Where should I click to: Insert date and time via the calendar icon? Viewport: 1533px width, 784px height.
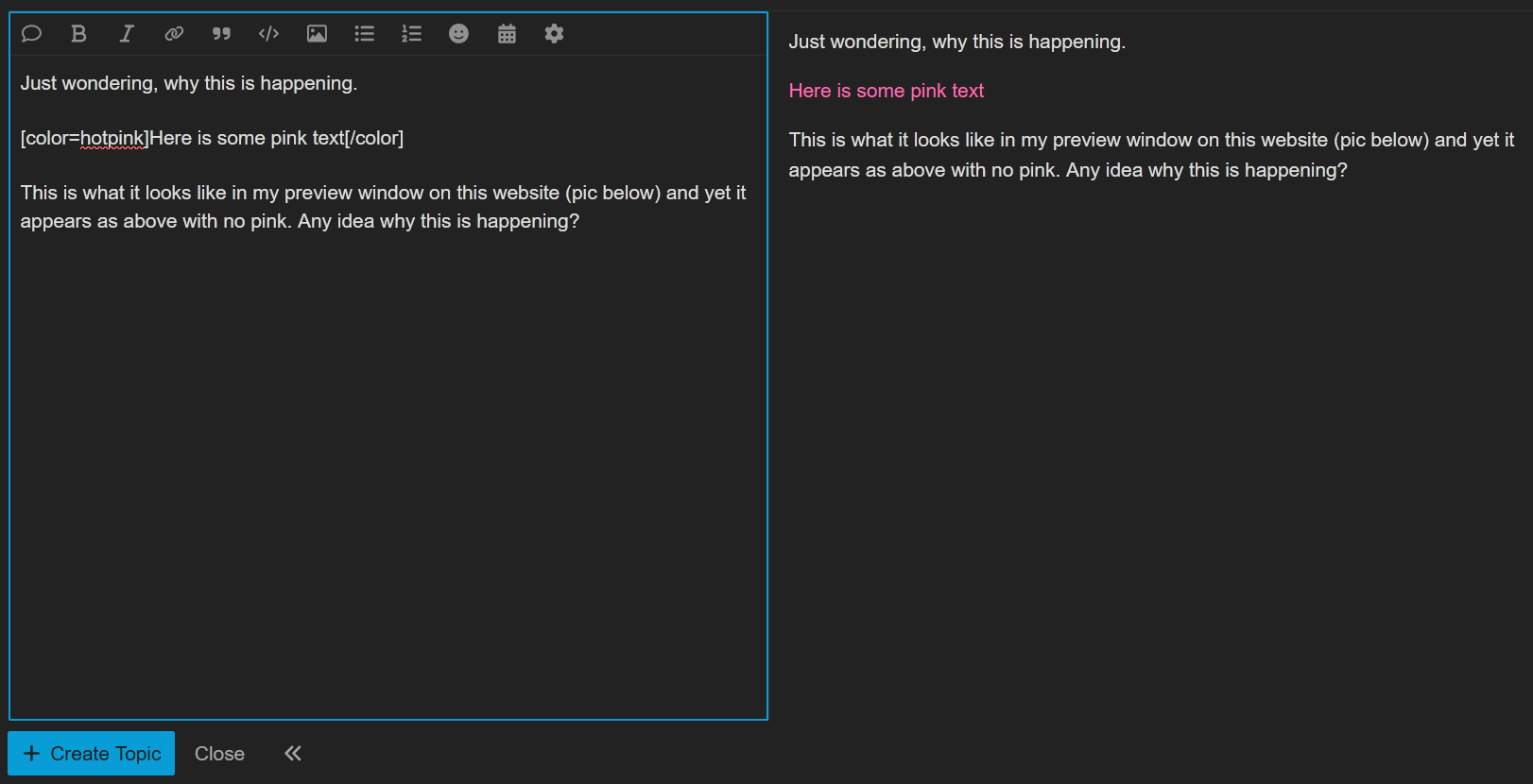507,34
